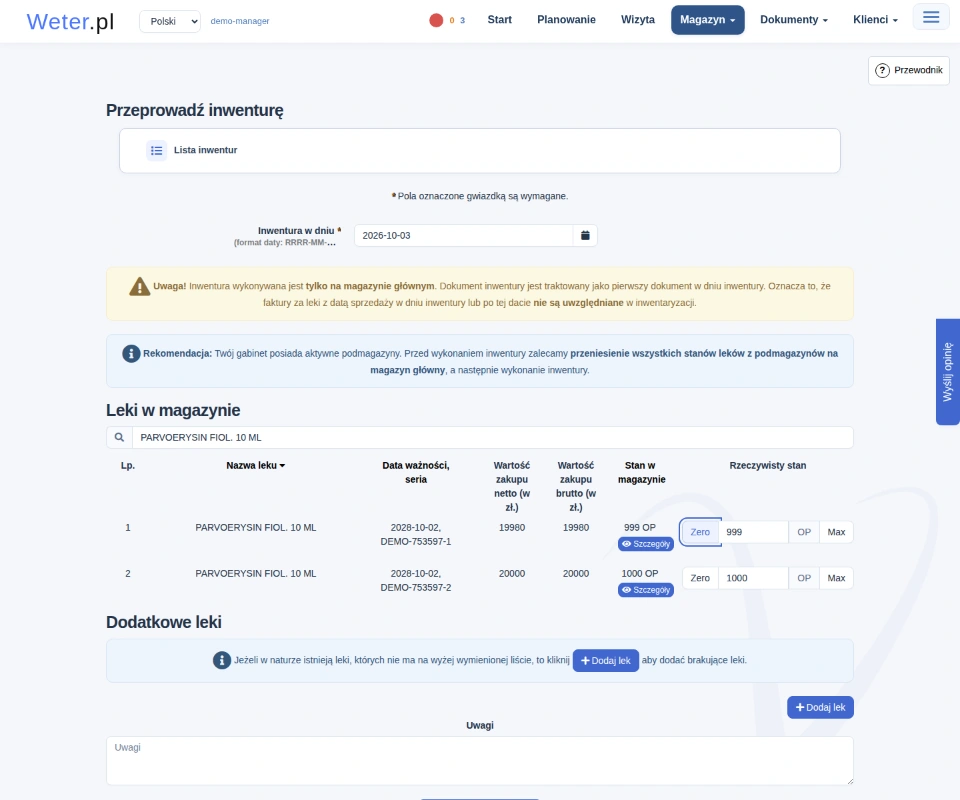Click the demo-manager user link

(x=240, y=21)
